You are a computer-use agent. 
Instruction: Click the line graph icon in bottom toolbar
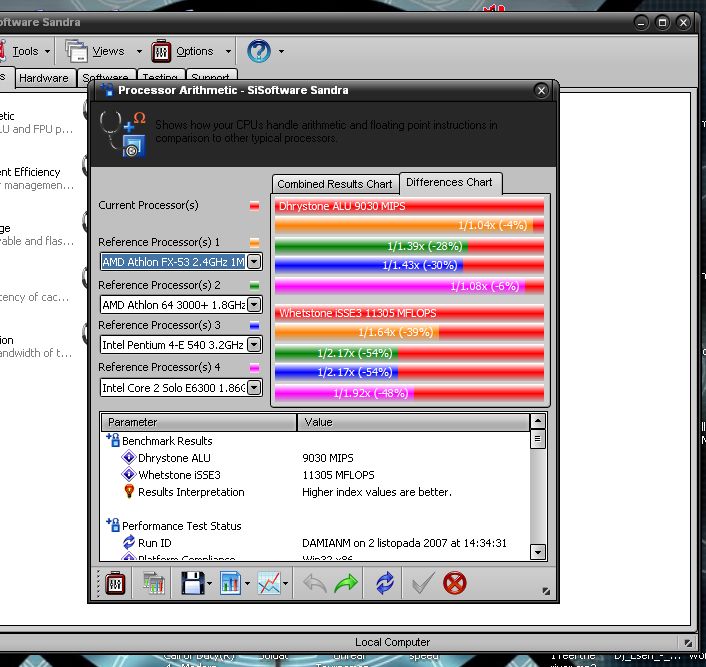point(268,583)
